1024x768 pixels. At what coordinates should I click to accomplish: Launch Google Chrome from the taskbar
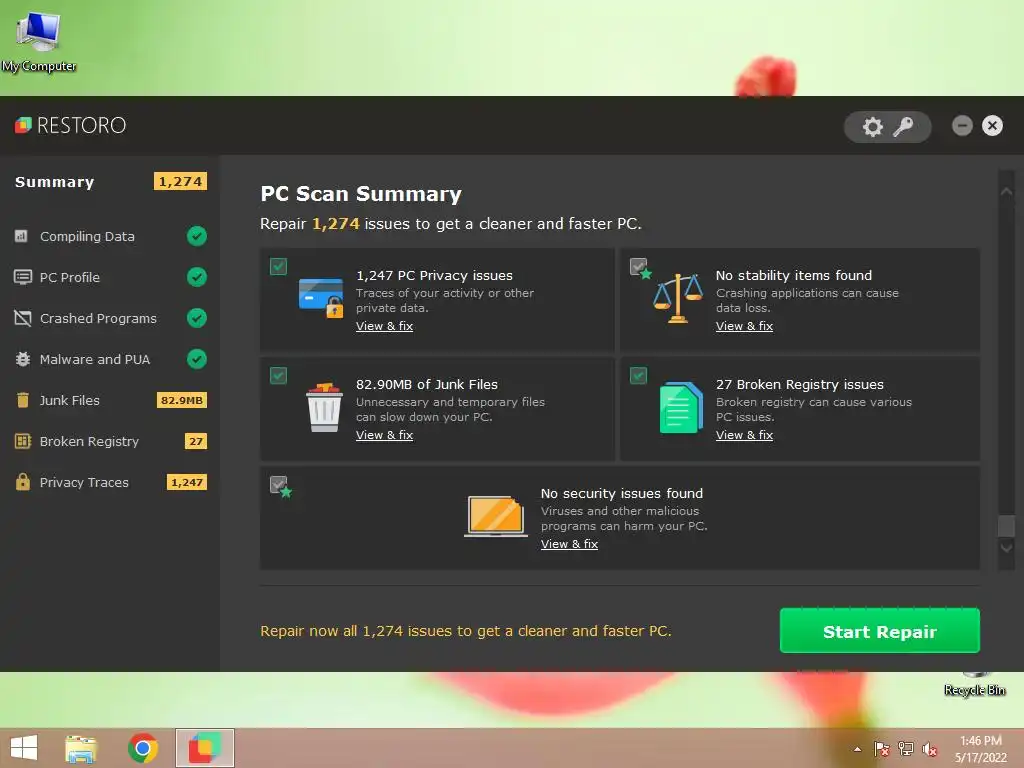point(143,748)
